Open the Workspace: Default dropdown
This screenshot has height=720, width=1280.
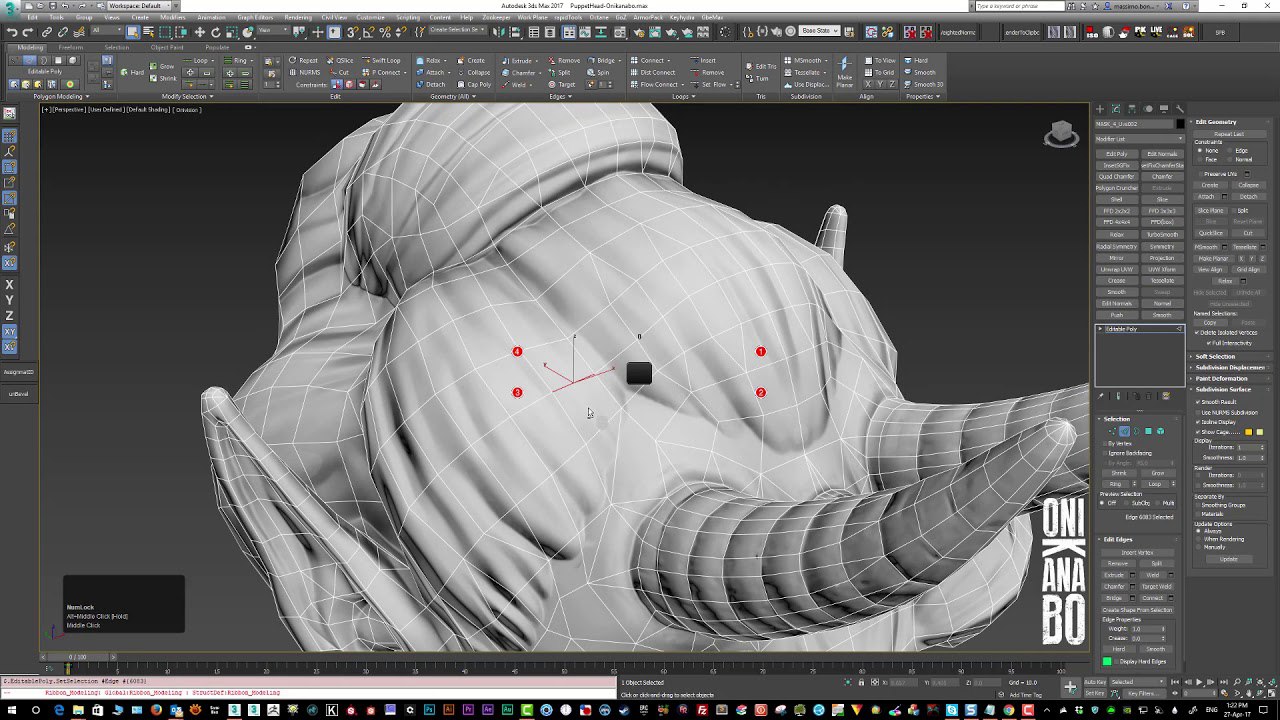[x=138, y=6]
